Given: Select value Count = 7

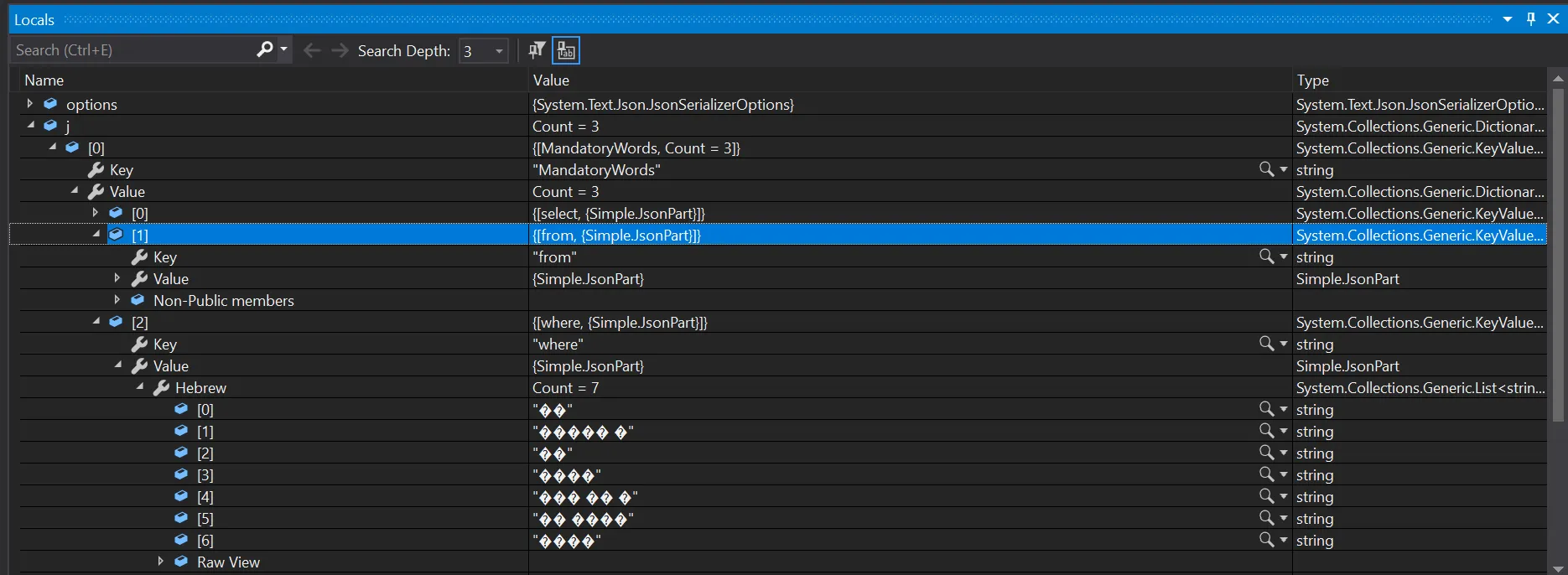Looking at the screenshot, I should 566,388.
